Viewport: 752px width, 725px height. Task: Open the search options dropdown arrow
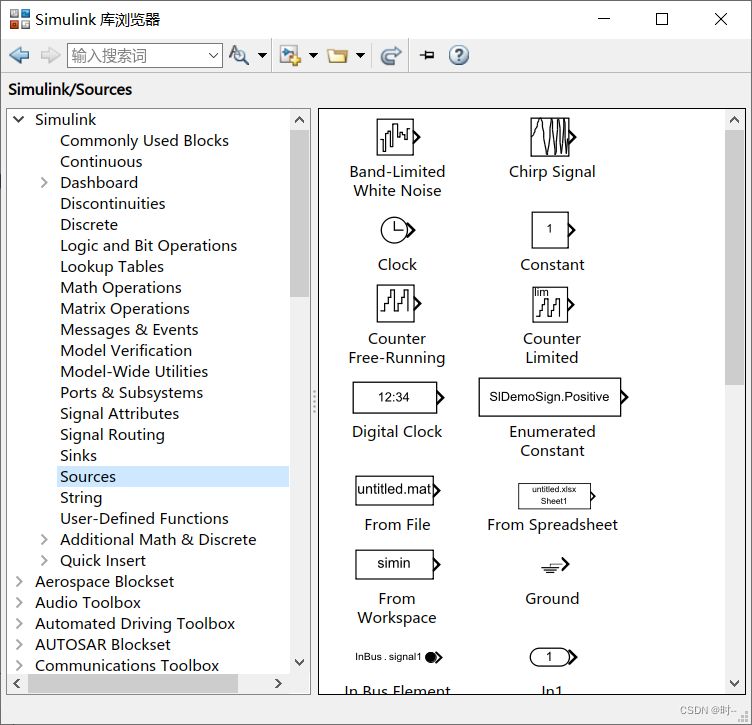[262, 55]
